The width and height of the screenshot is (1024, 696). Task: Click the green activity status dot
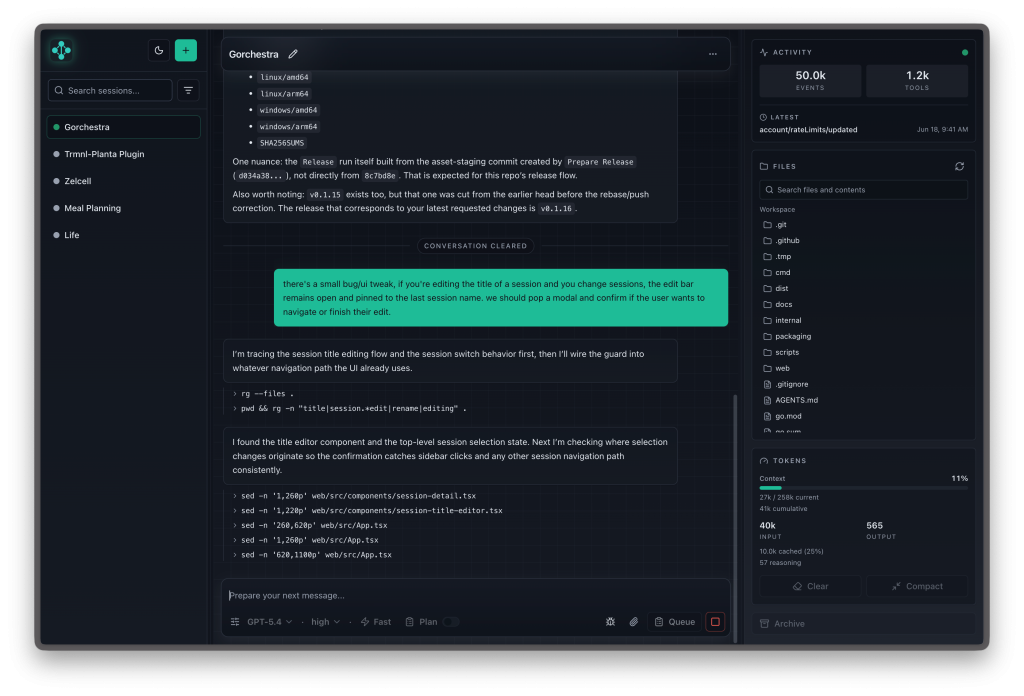click(965, 52)
